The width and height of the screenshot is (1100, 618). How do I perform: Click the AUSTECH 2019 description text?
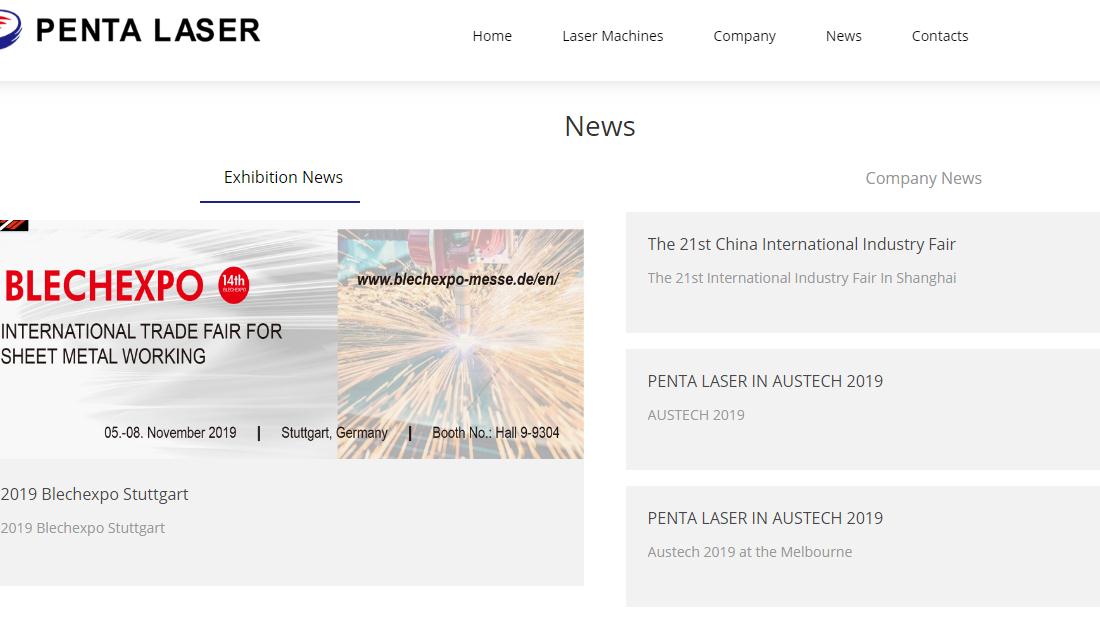click(x=696, y=415)
